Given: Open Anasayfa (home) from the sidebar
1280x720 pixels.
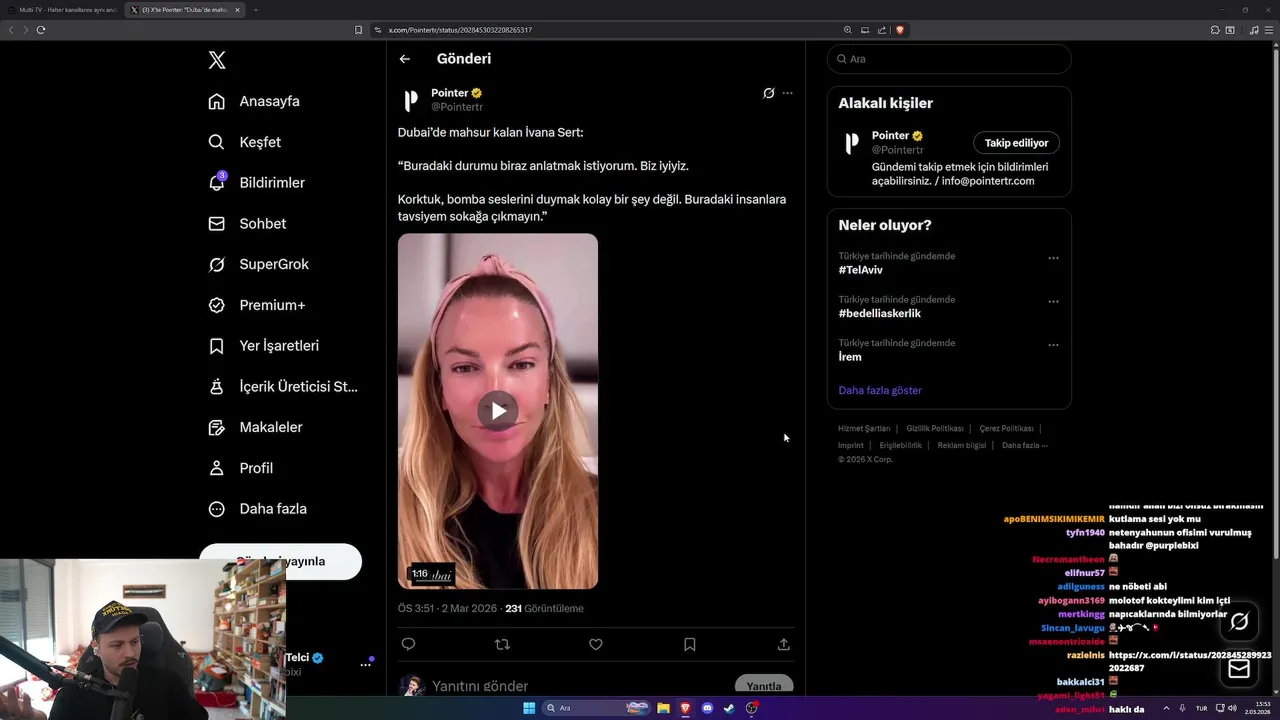Looking at the screenshot, I should 254,101.
